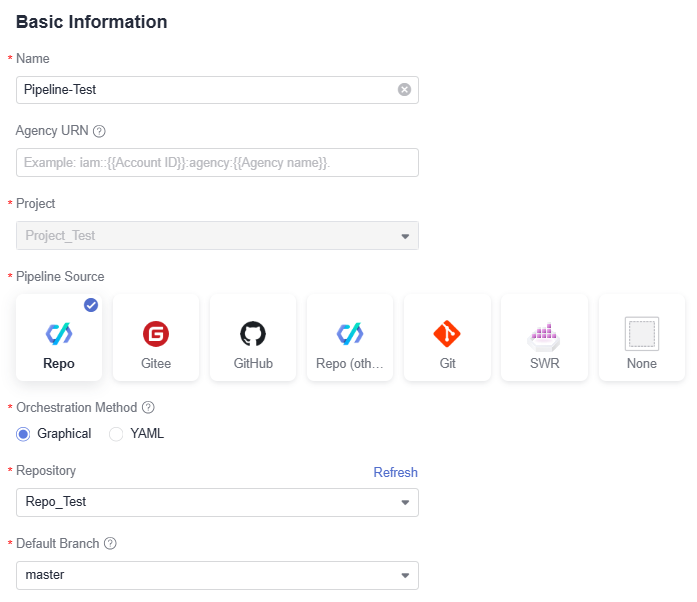Click the Orchestration Method help icon
Screen dimensions: 697x602
click(x=148, y=407)
